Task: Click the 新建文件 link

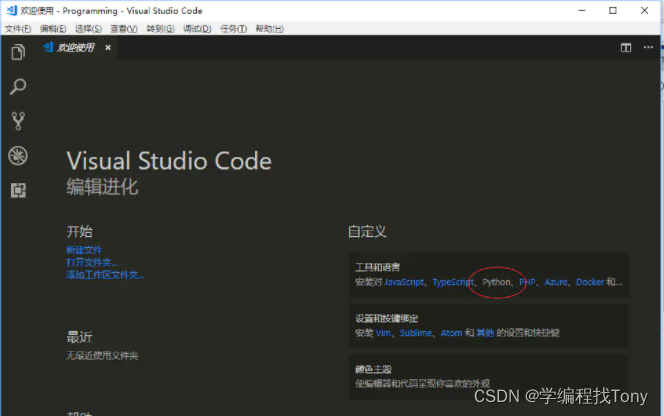Action: click(84, 250)
